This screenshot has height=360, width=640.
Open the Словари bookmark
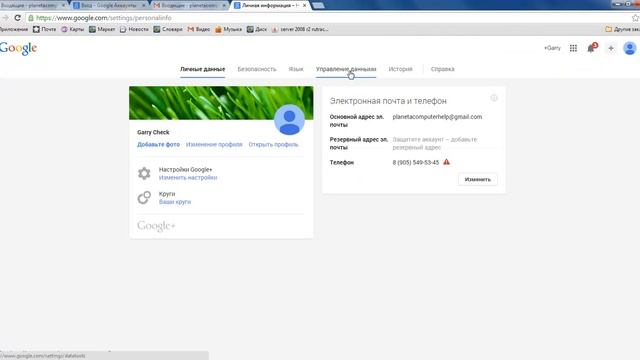click(x=168, y=29)
